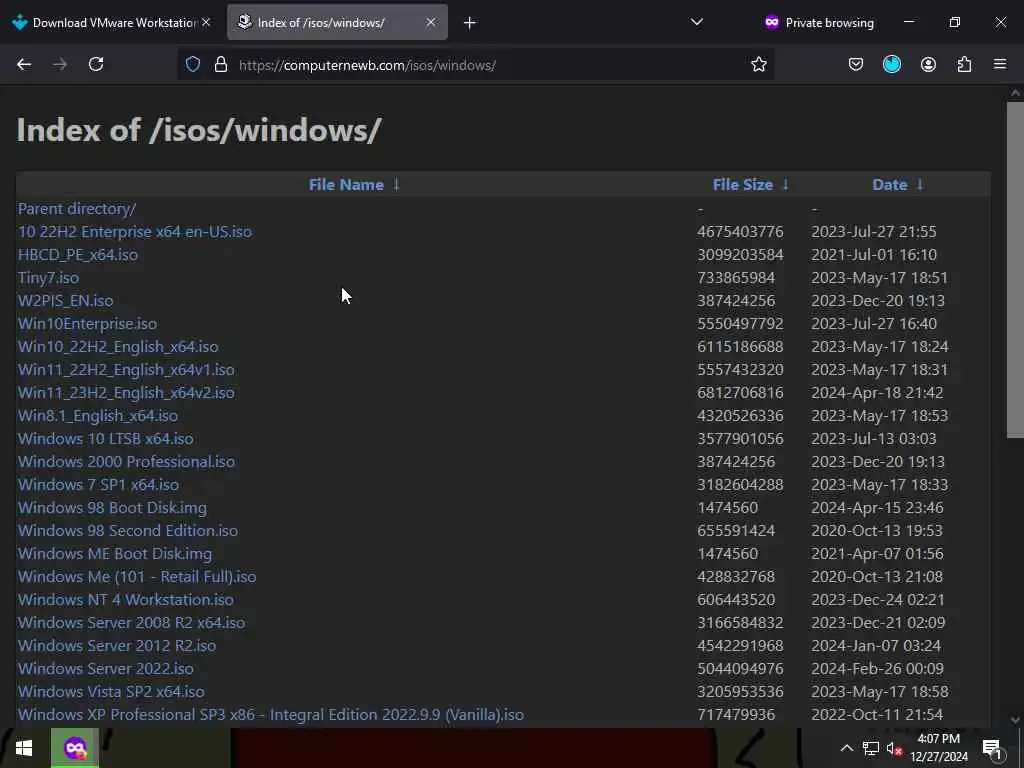Select file size 4675403776 text
1024x768 pixels.
click(x=740, y=232)
